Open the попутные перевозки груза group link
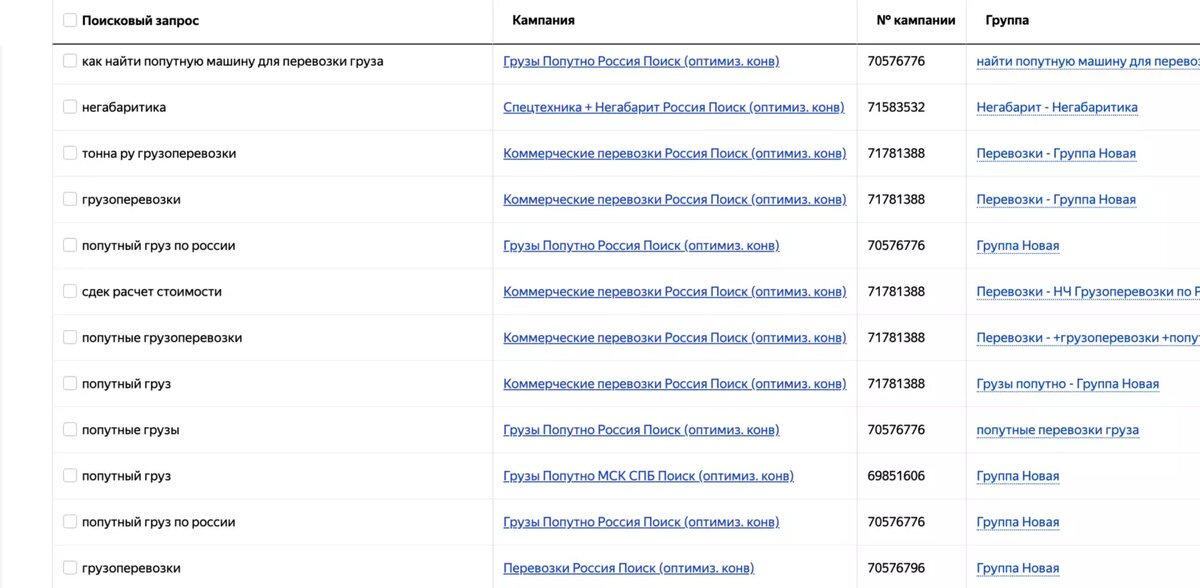 coord(1057,430)
